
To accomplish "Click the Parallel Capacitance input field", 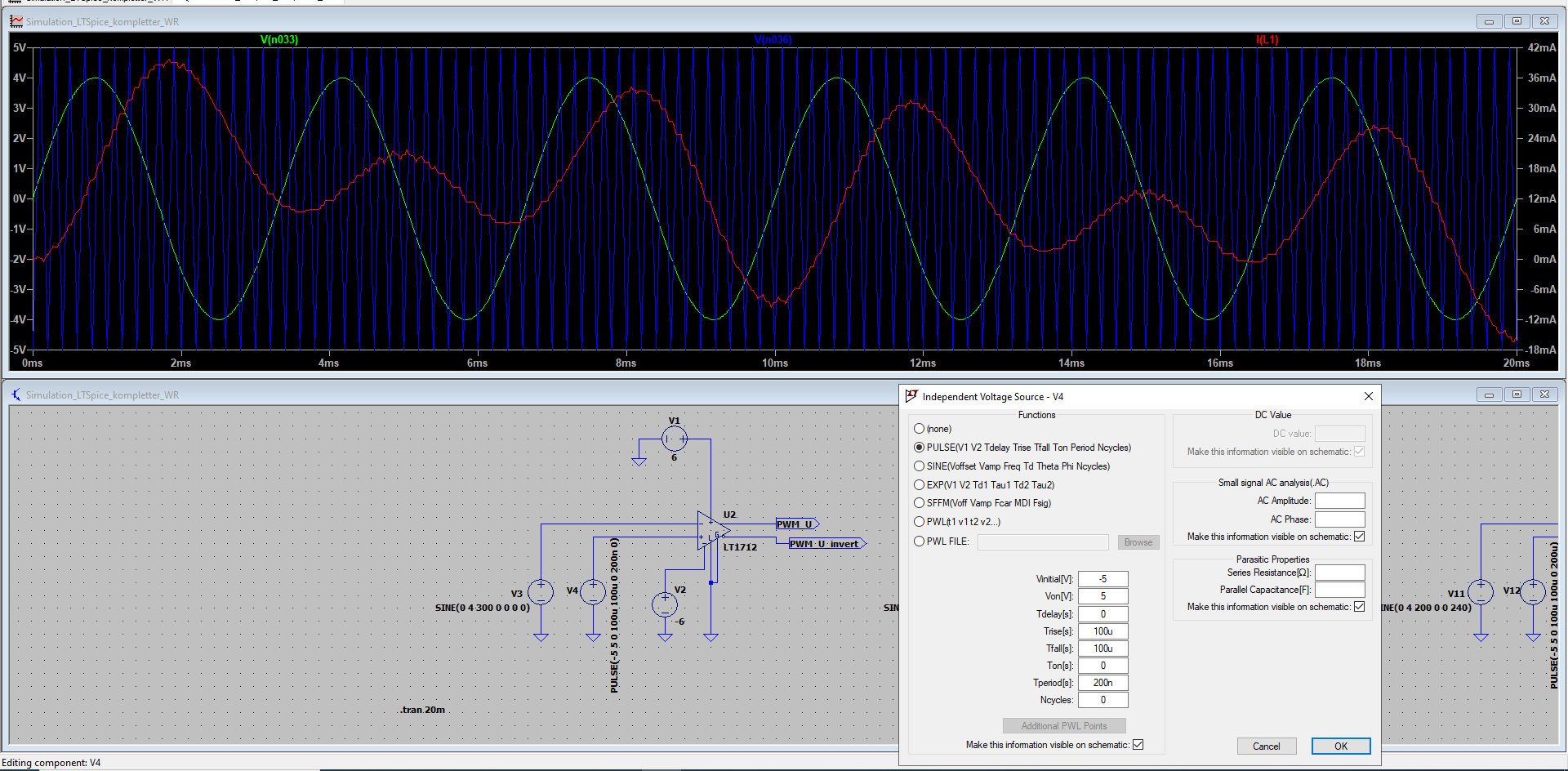I will click(x=1339, y=590).
